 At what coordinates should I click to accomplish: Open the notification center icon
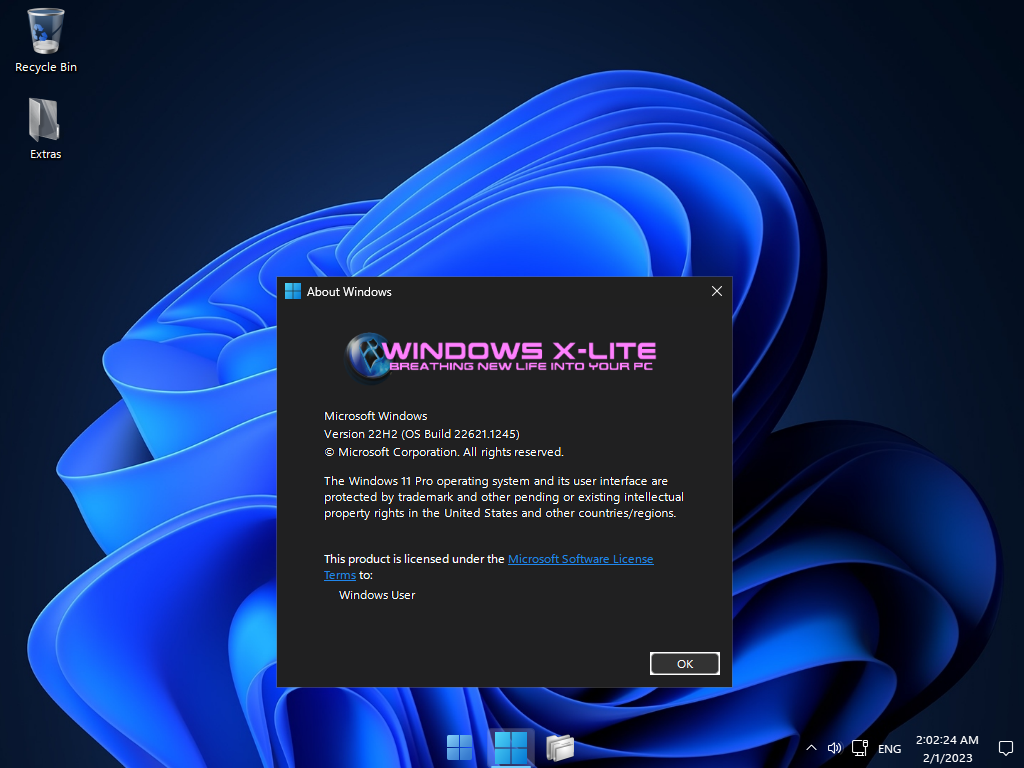1006,748
